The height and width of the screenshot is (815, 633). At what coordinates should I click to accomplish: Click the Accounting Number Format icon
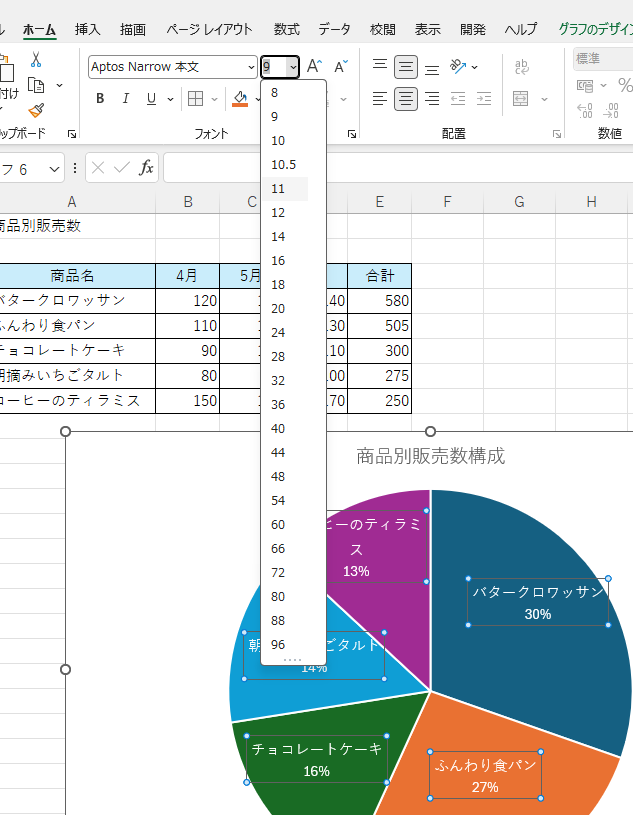[x=585, y=85]
